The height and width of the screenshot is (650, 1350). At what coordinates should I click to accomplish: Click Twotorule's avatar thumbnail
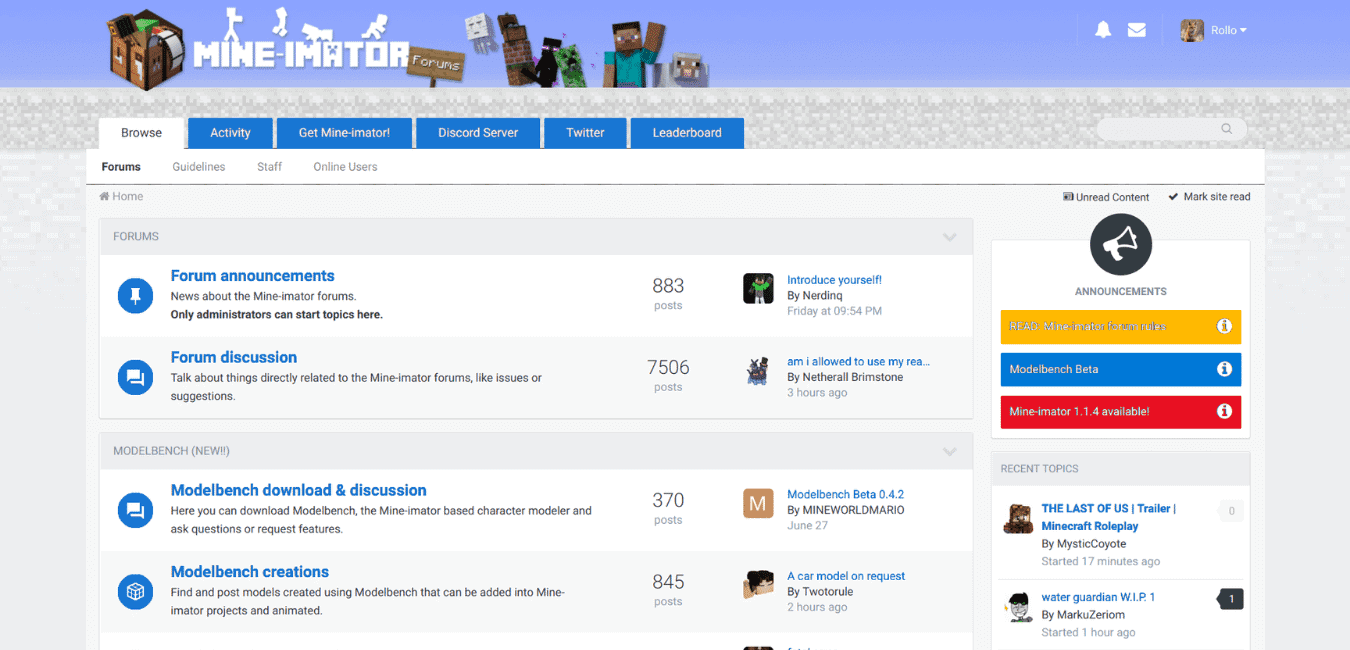click(x=758, y=585)
